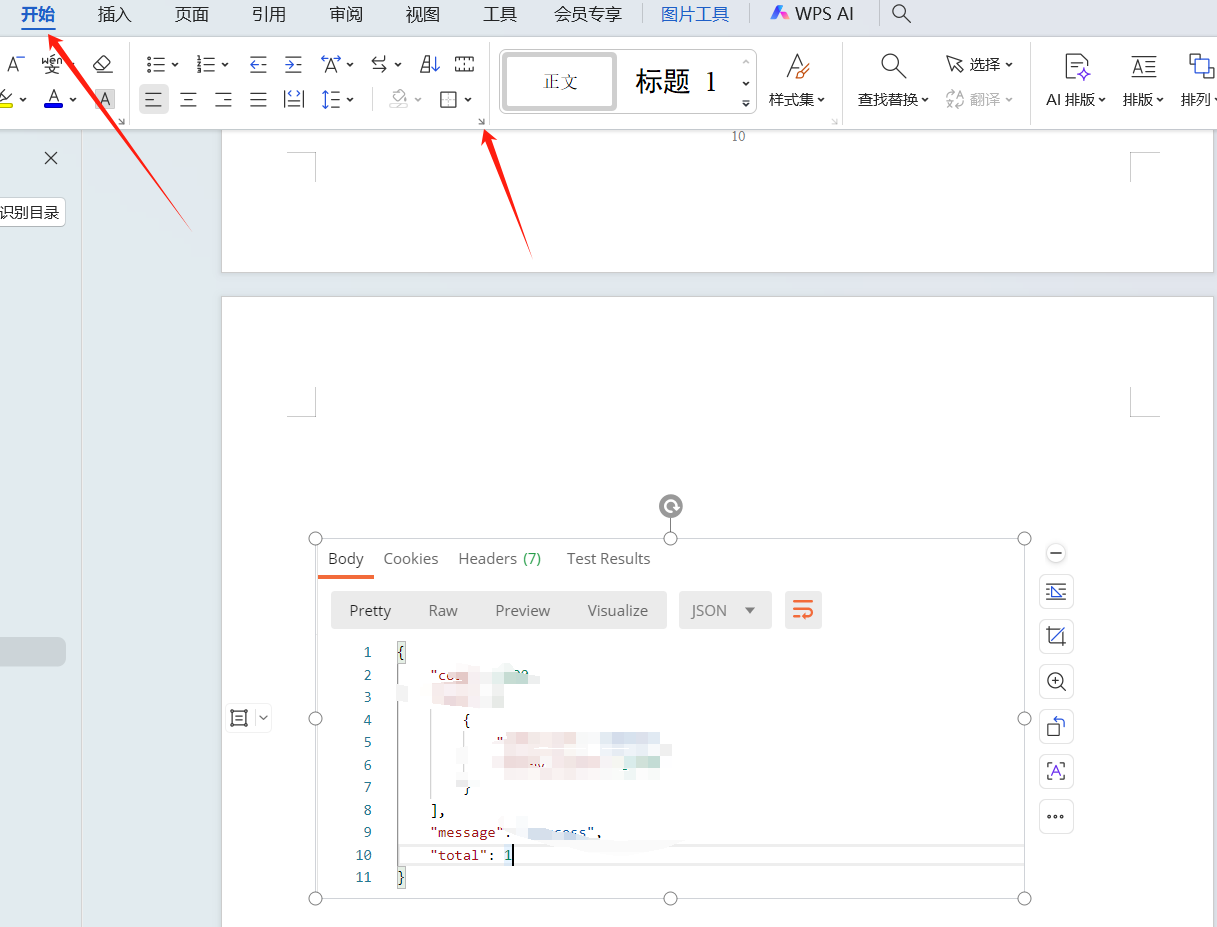Click the rotate image icon in the side toolbar
The image size is (1217, 927).
pyautogui.click(x=1056, y=726)
